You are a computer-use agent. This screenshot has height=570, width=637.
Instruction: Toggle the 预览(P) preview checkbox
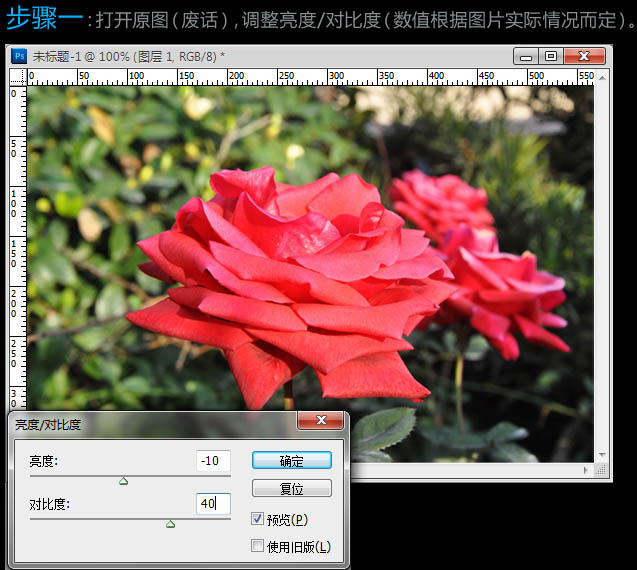pos(258,519)
